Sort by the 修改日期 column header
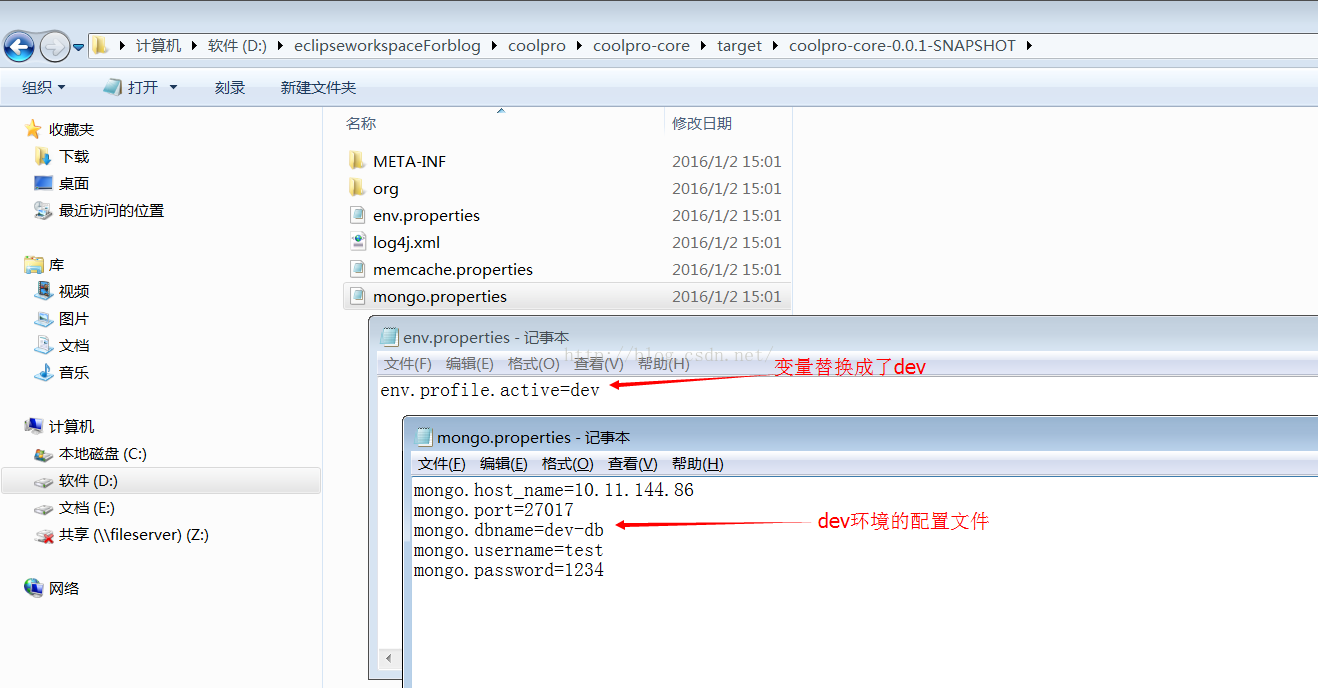The height and width of the screenshot is (688, 1318). pyautogui.click(x=702, y=124)
